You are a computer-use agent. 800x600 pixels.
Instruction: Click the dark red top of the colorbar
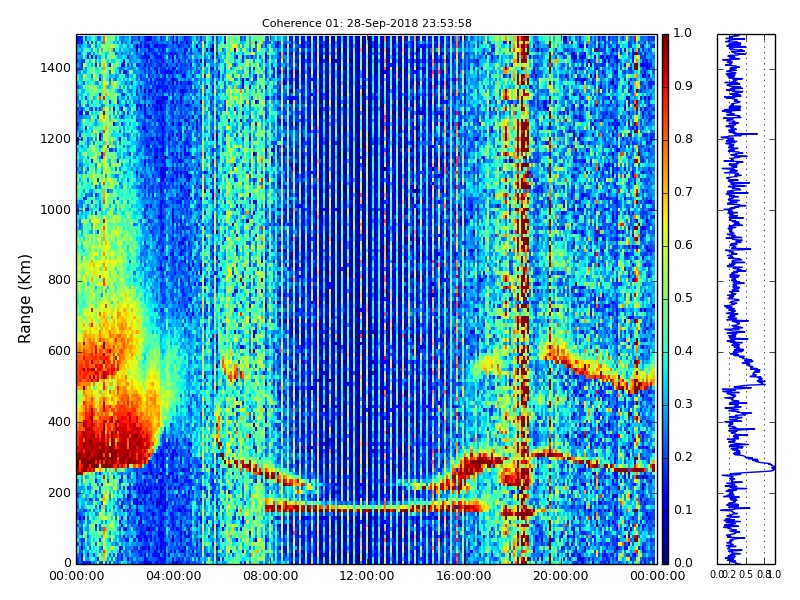[665, 43]
